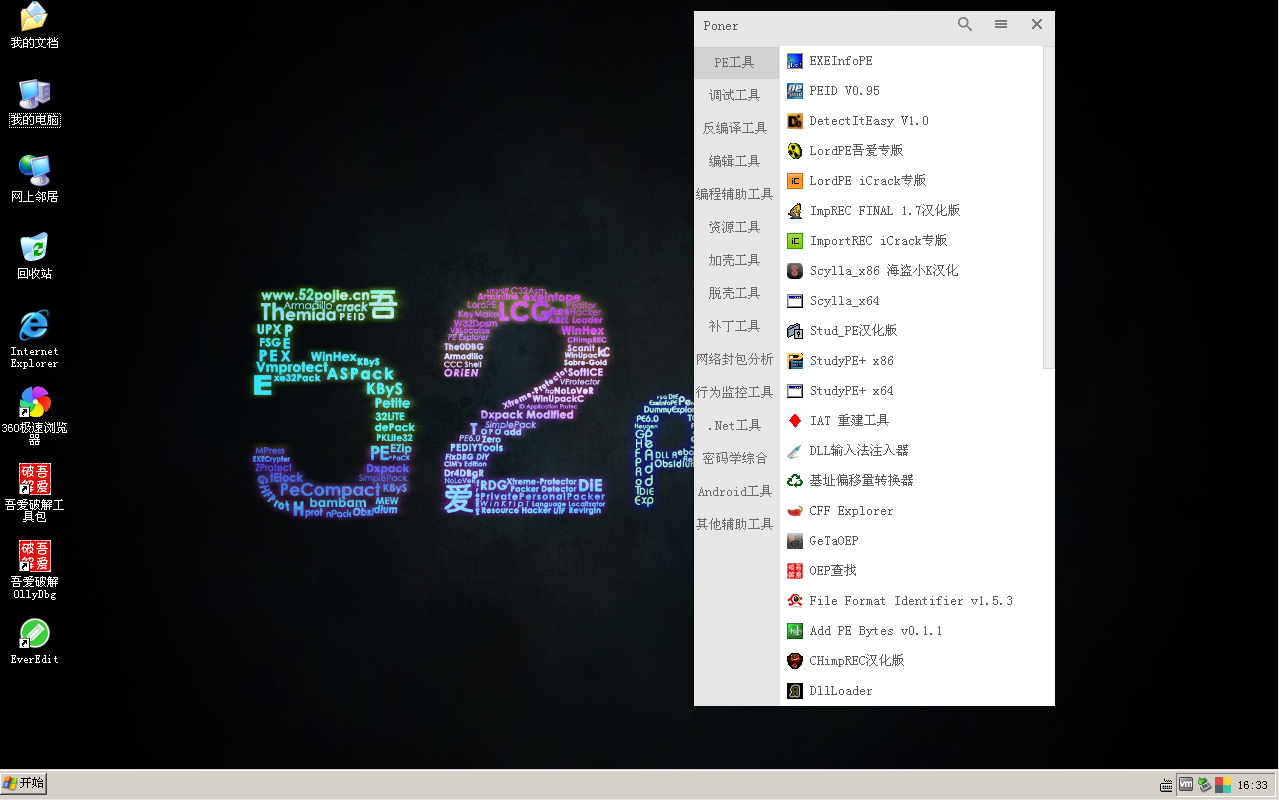
Task: Select the 加壳工具 category
Action: tap(736, 260)
